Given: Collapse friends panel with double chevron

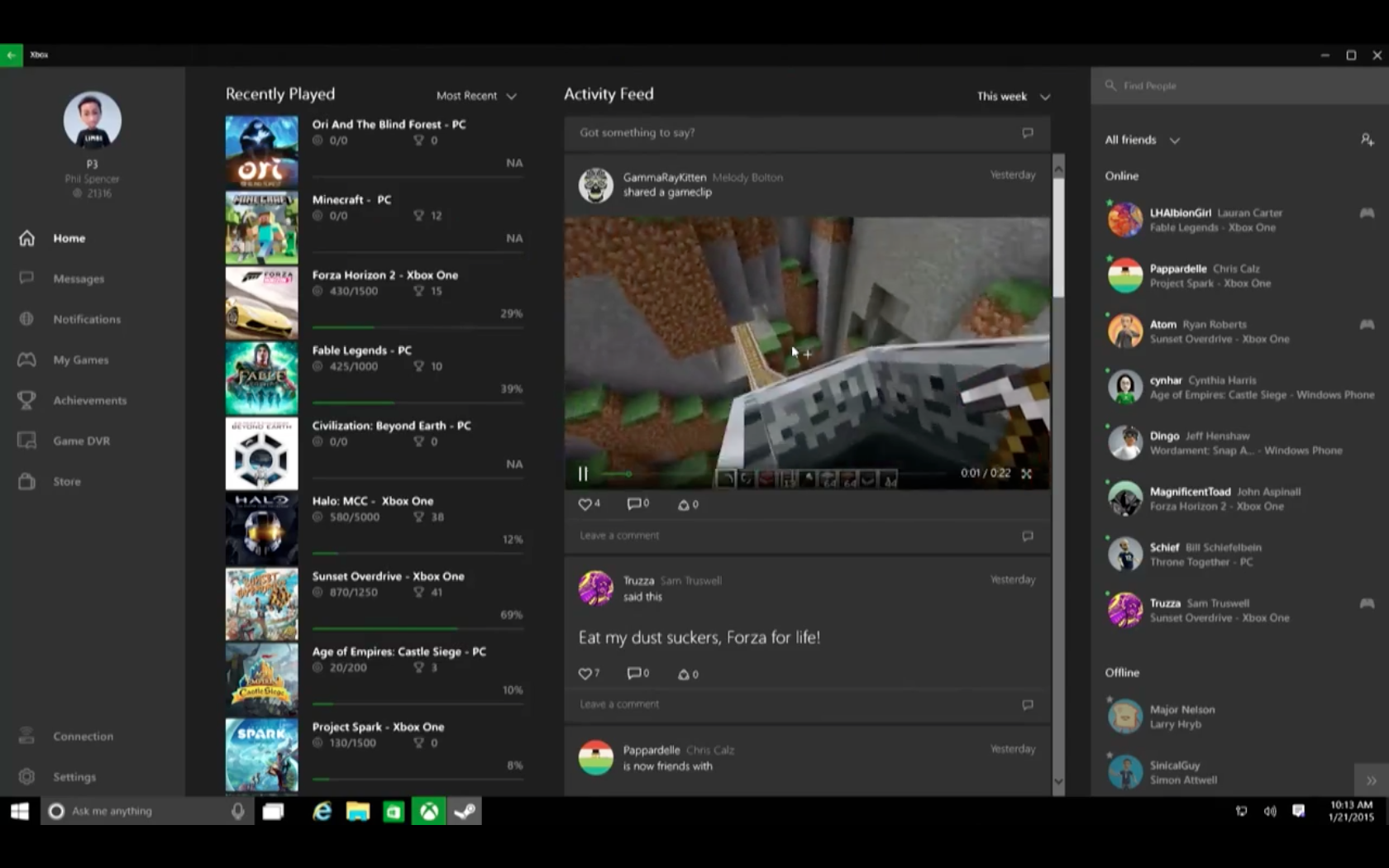Looking at the screenshot, I should (x=1371, y=780).
